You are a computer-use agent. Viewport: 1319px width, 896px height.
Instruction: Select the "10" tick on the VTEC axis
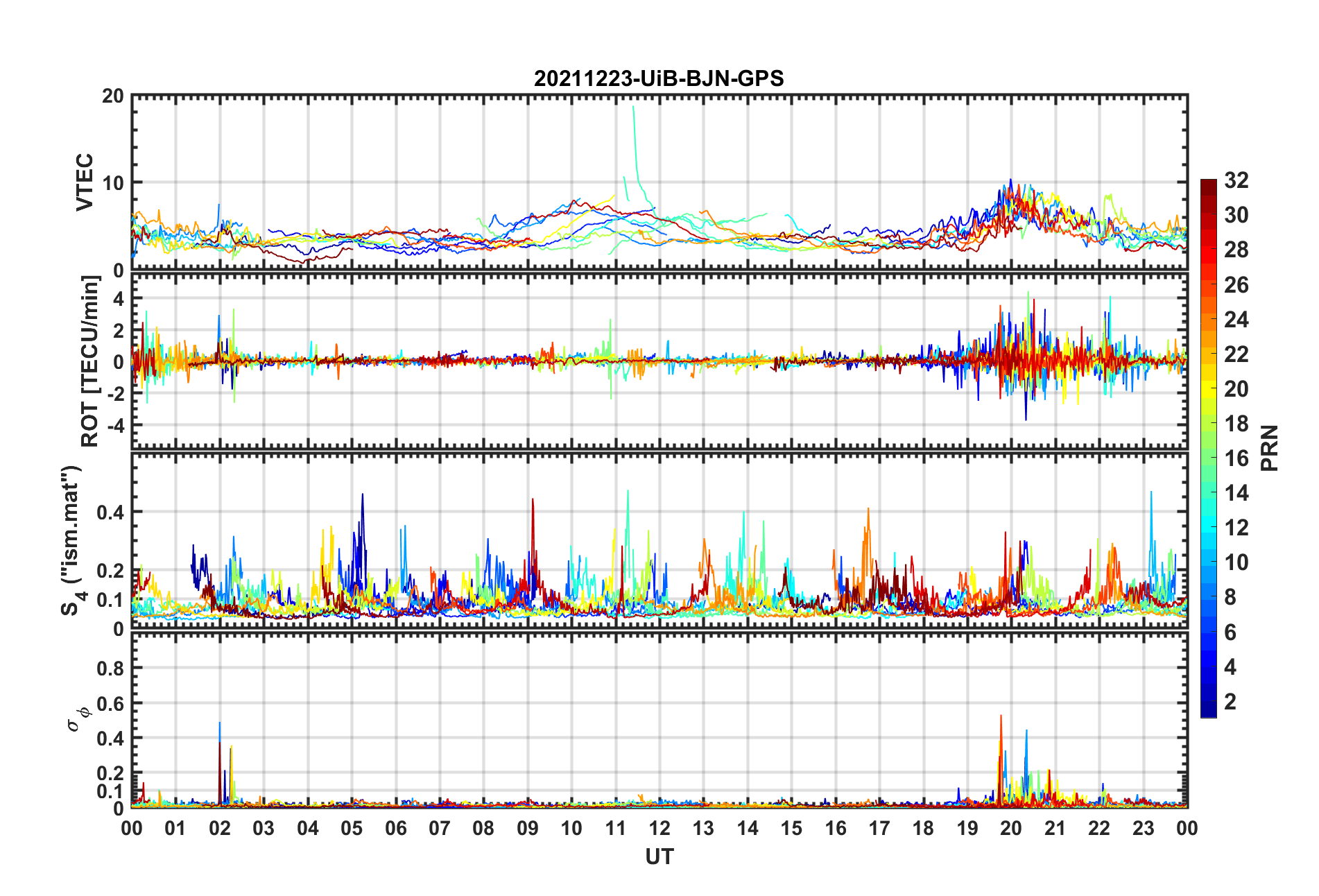point(112,183)
